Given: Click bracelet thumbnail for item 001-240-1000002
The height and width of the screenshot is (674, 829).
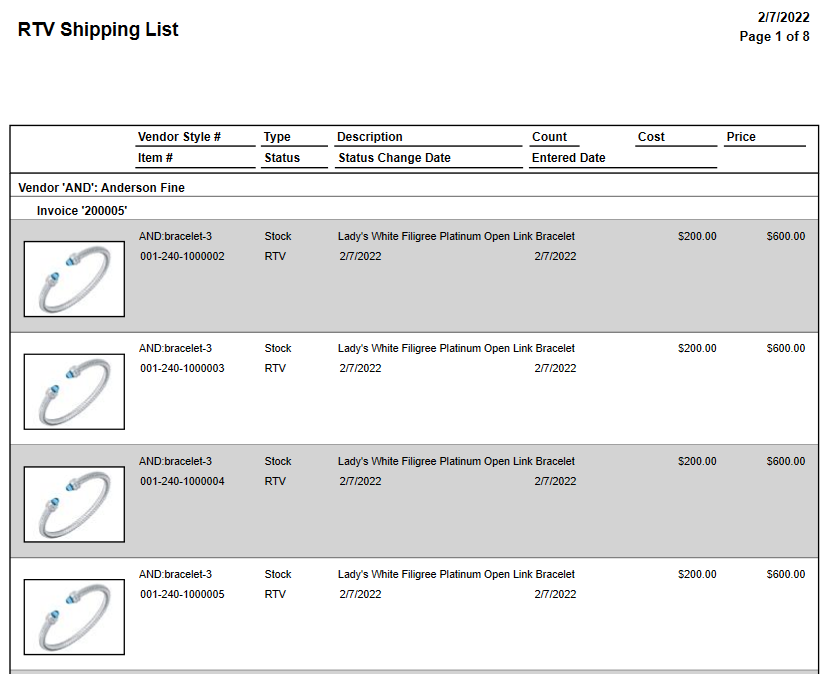Looking at the screenshot, I should point(74,279).
